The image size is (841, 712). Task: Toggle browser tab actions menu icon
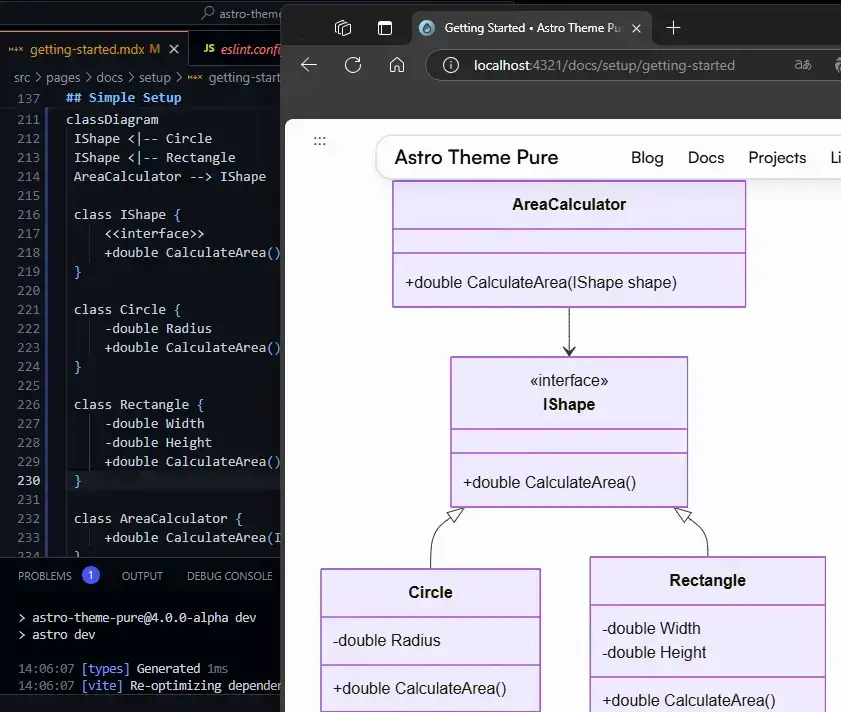(385, 27)
